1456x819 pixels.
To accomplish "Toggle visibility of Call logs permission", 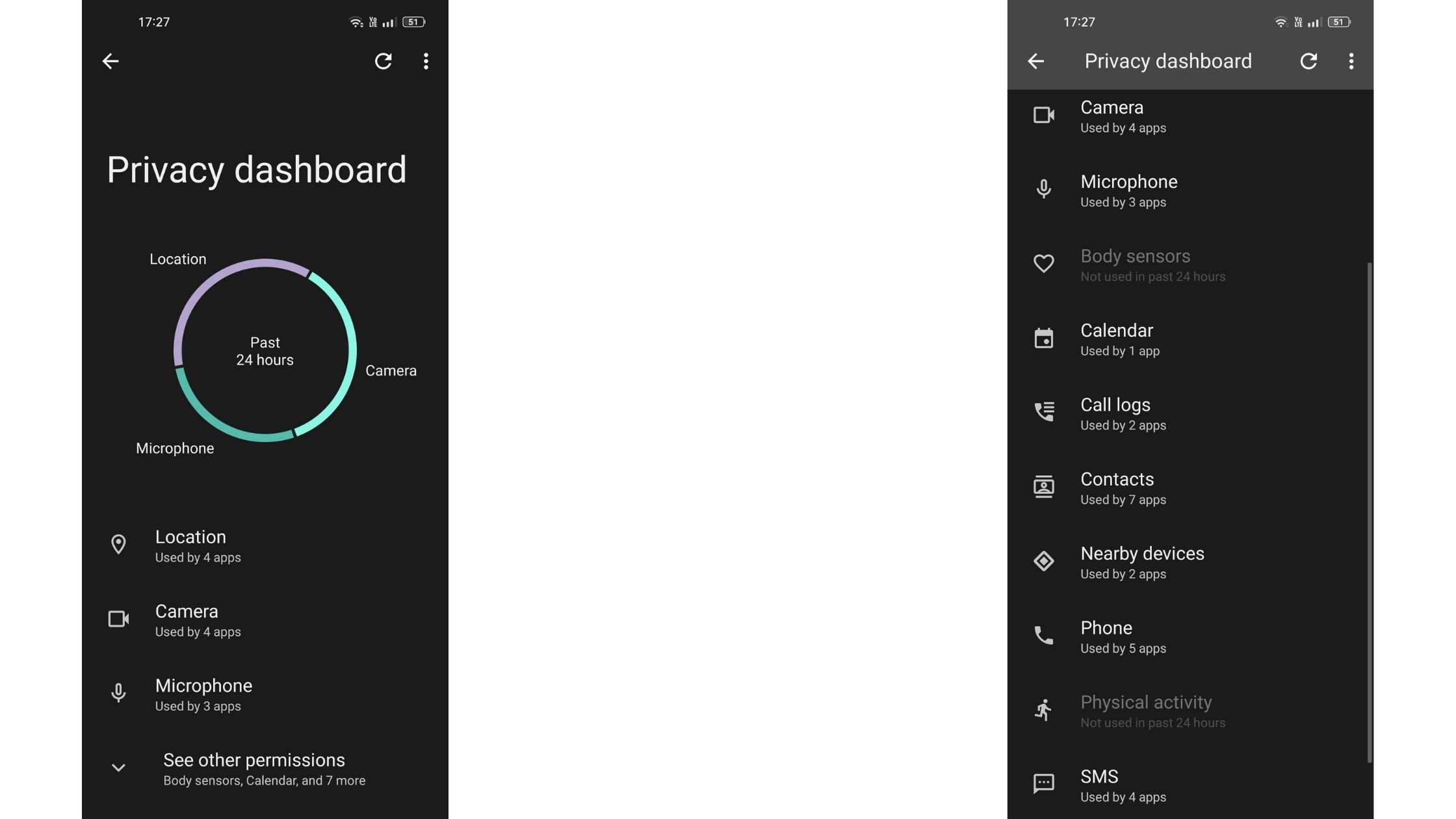I will coord(1190,414).
